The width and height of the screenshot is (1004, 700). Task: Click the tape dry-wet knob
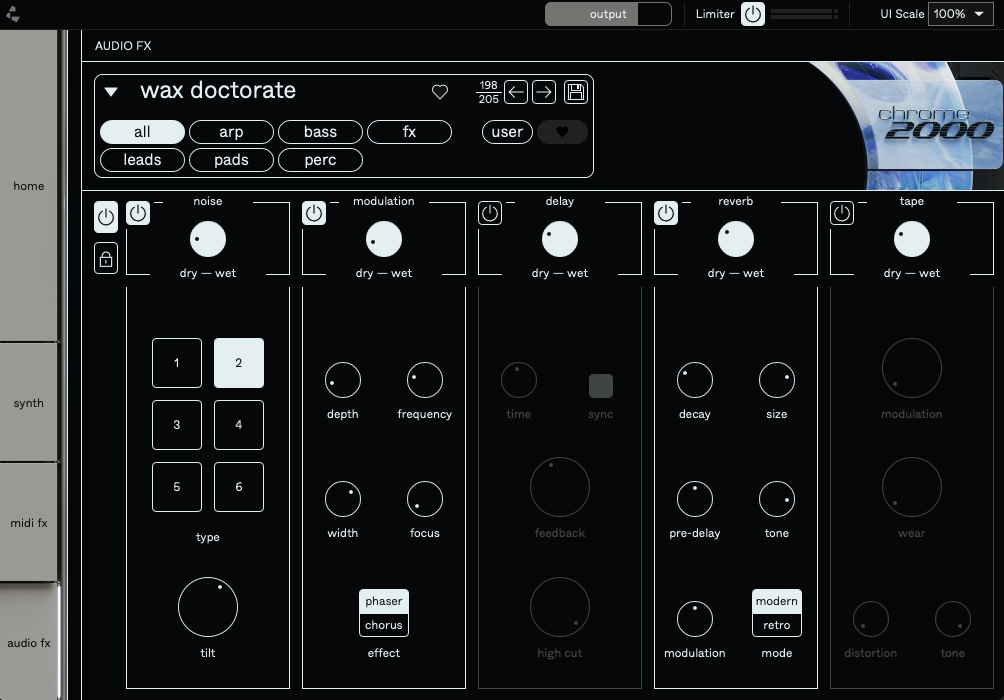pyautogui.click(x=912, y=240)
